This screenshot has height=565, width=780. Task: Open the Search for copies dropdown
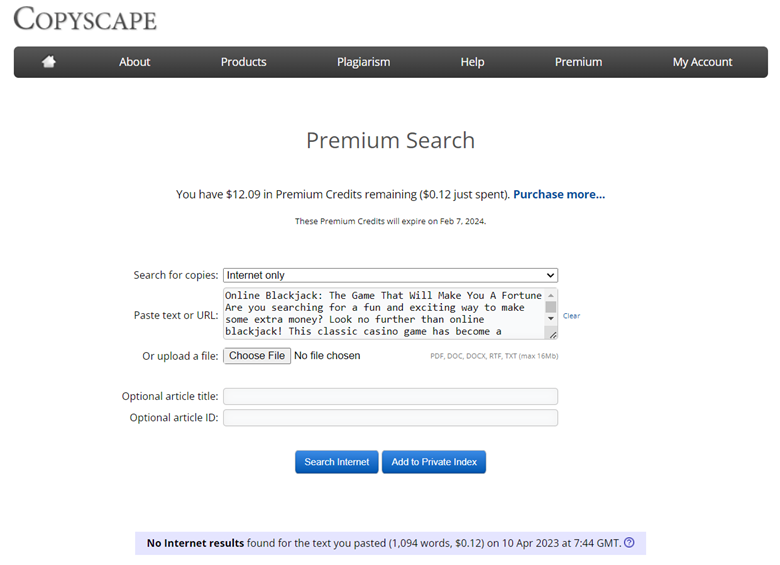pos(390,275)
